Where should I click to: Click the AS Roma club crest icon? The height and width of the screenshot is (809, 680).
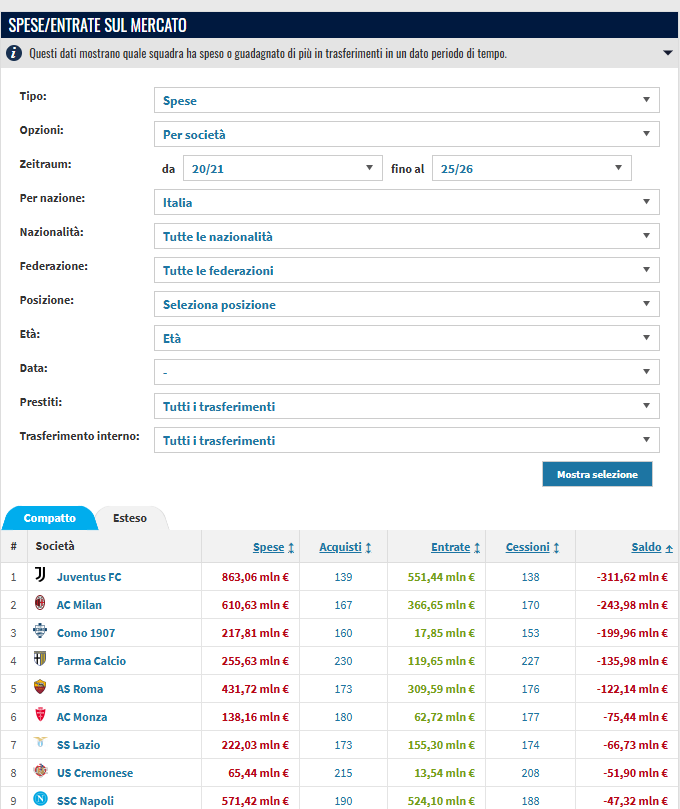[x=40, y=689]
